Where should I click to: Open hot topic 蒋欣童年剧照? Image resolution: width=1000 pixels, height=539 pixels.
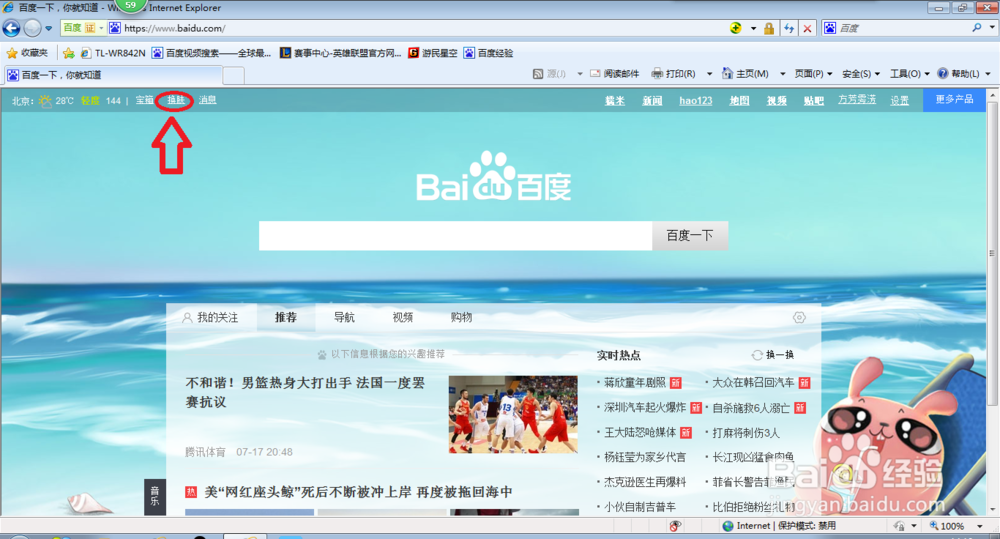[x=635, y=383]
